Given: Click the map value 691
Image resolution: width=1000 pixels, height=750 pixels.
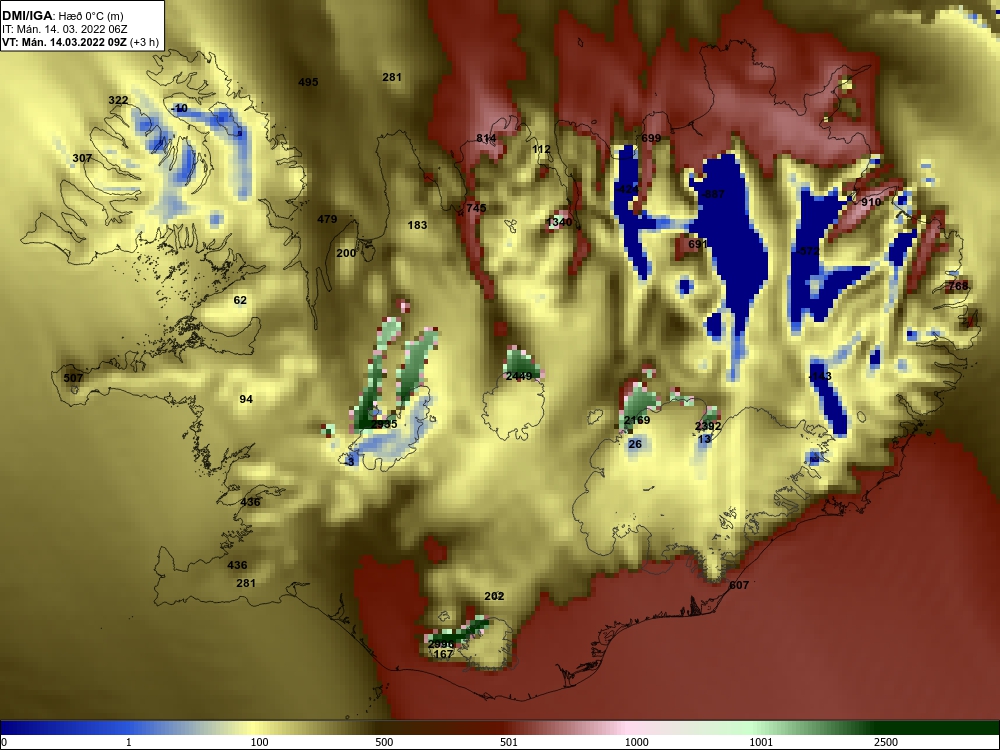Looking at the screenshot, I should 697,244.
